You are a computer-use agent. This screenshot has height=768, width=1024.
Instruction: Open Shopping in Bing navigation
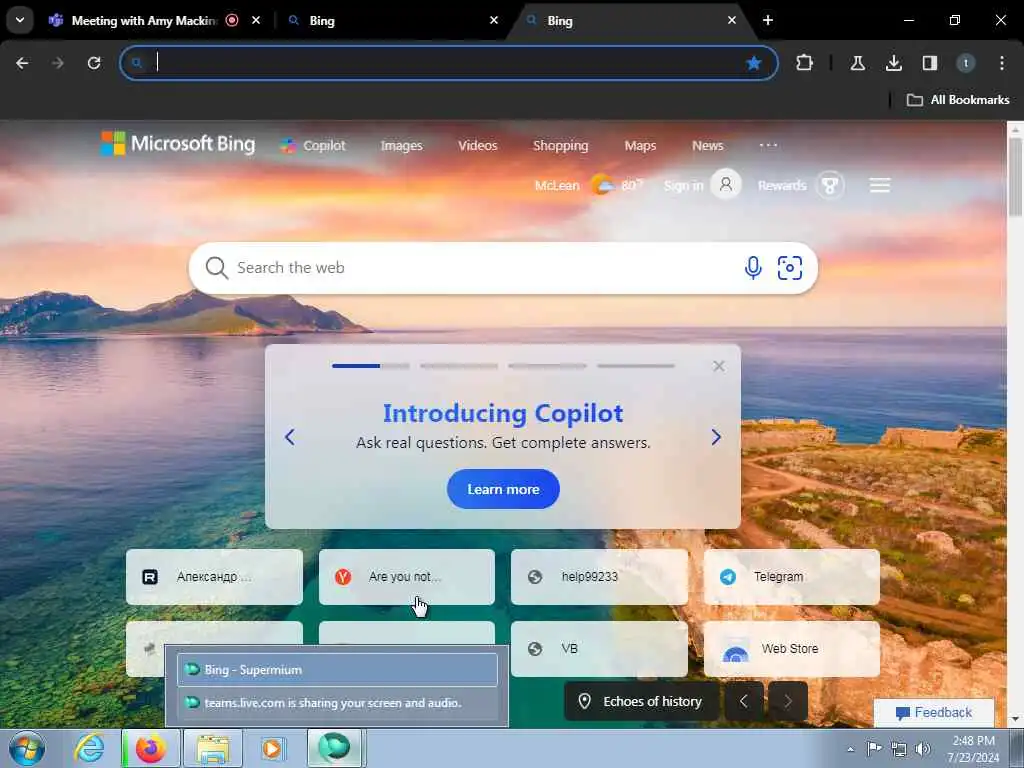(560, 146)
